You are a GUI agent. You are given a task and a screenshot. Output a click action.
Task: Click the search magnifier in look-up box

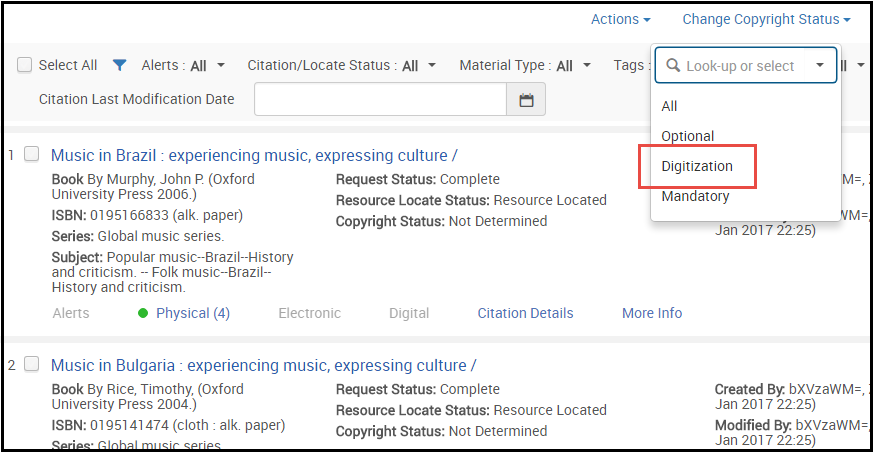pos(673,66)
